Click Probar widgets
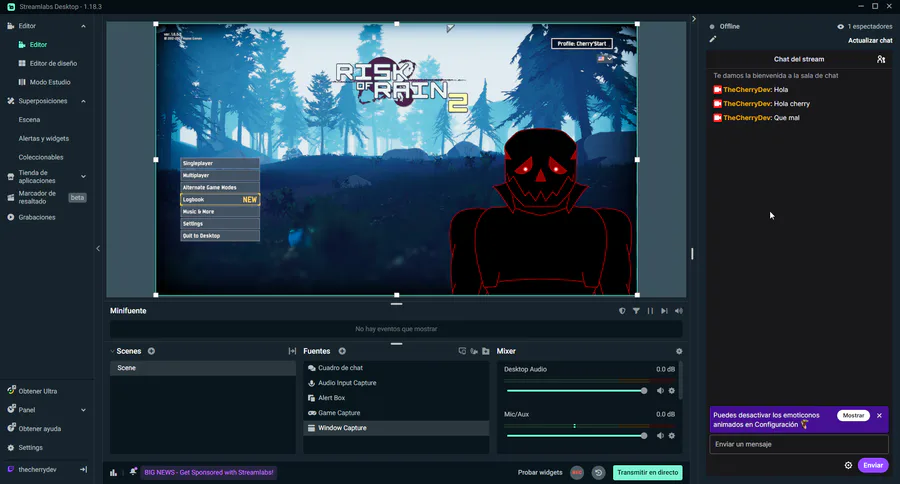This screenshot has width=900, height=484. 540,473
